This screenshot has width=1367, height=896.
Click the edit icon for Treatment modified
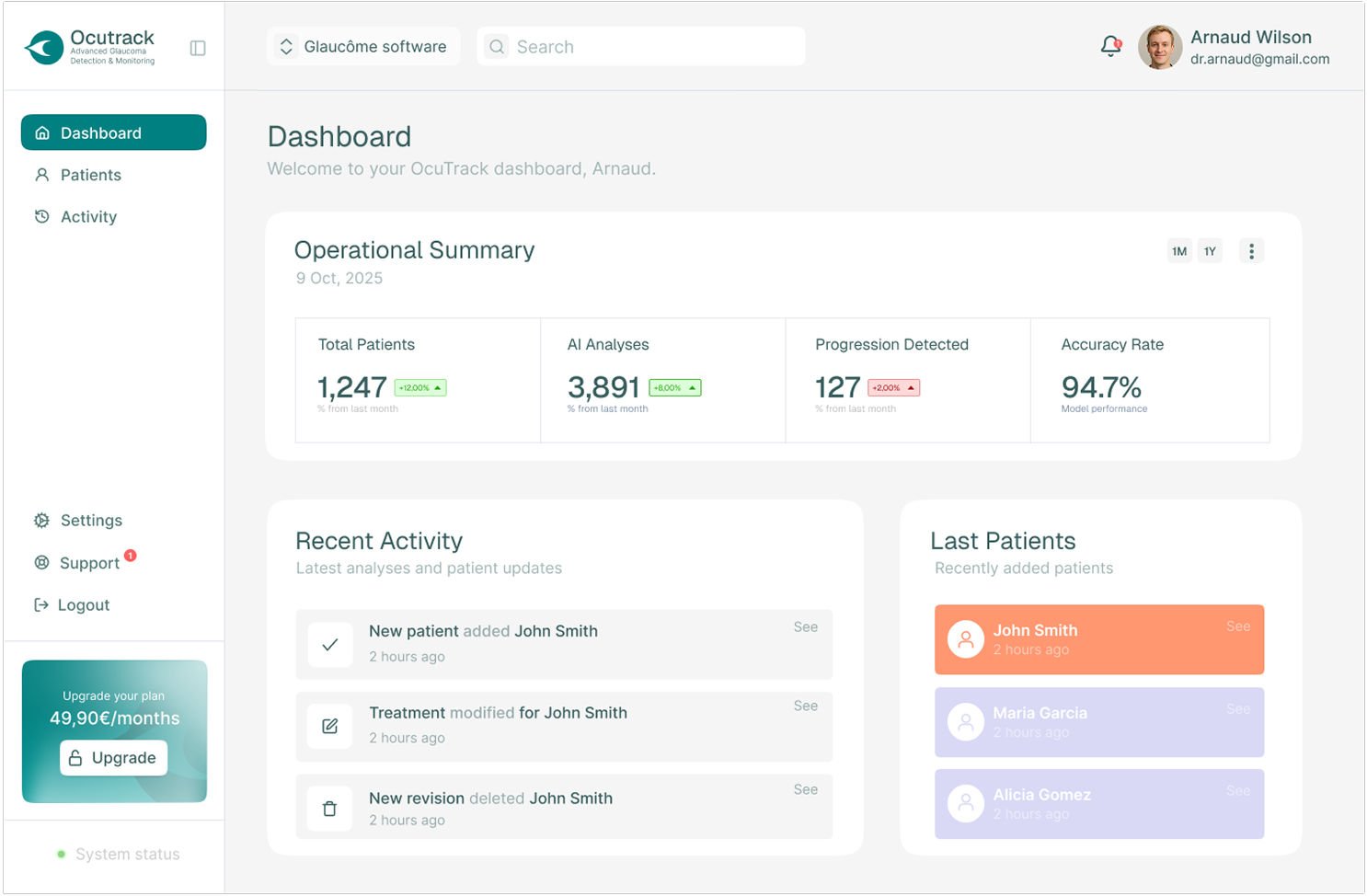(x=330, y=726)
